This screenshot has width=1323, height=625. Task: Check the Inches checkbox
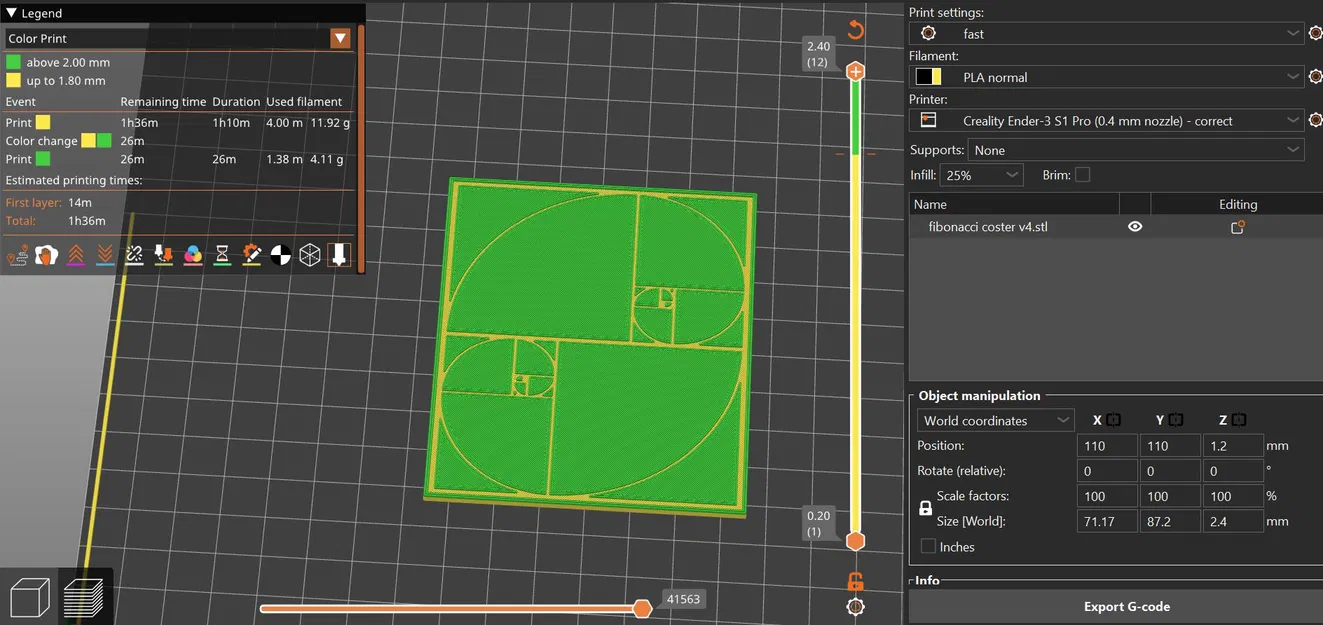tap(928, 547)
